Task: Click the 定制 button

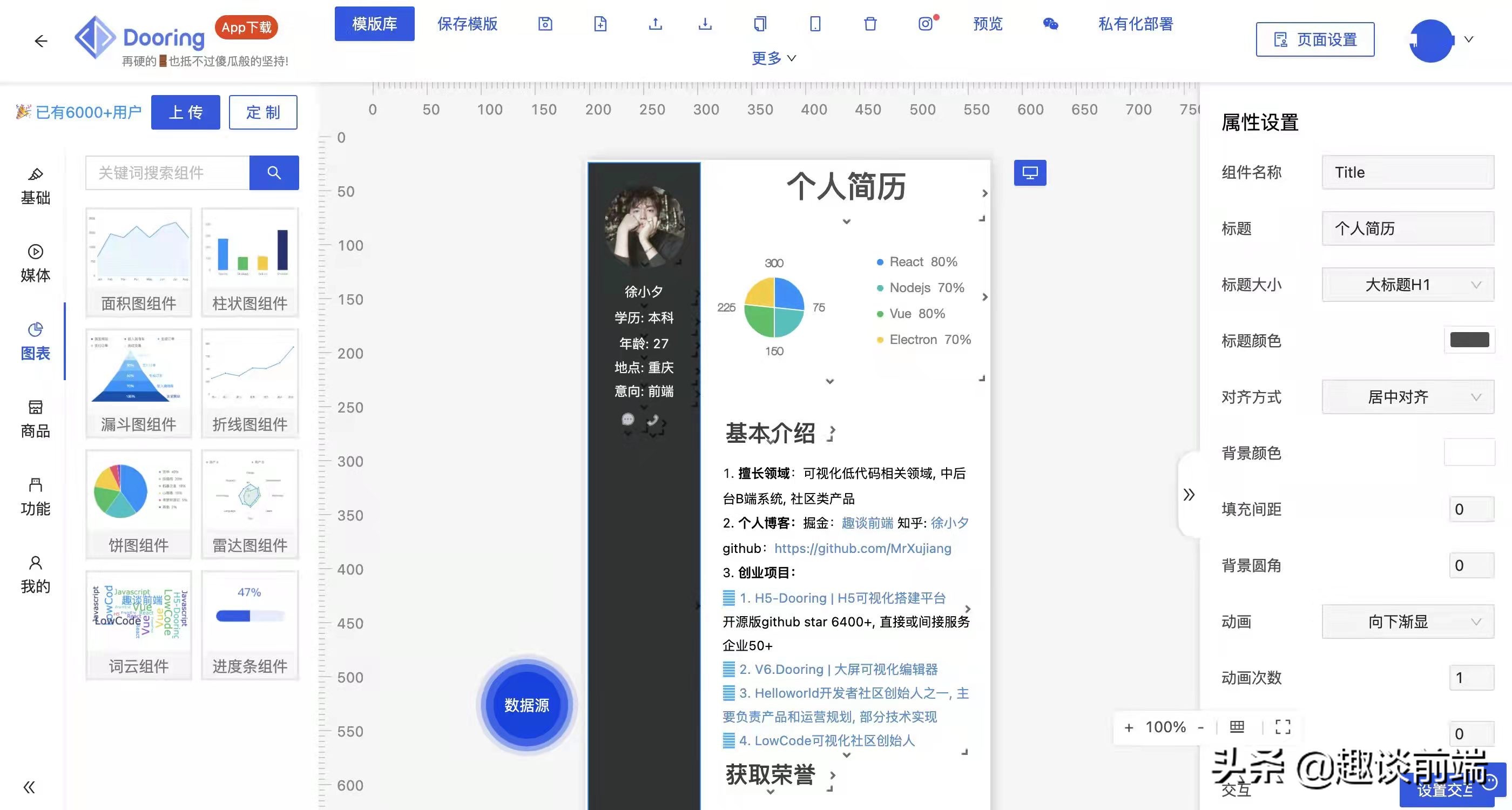Action: 263,112
